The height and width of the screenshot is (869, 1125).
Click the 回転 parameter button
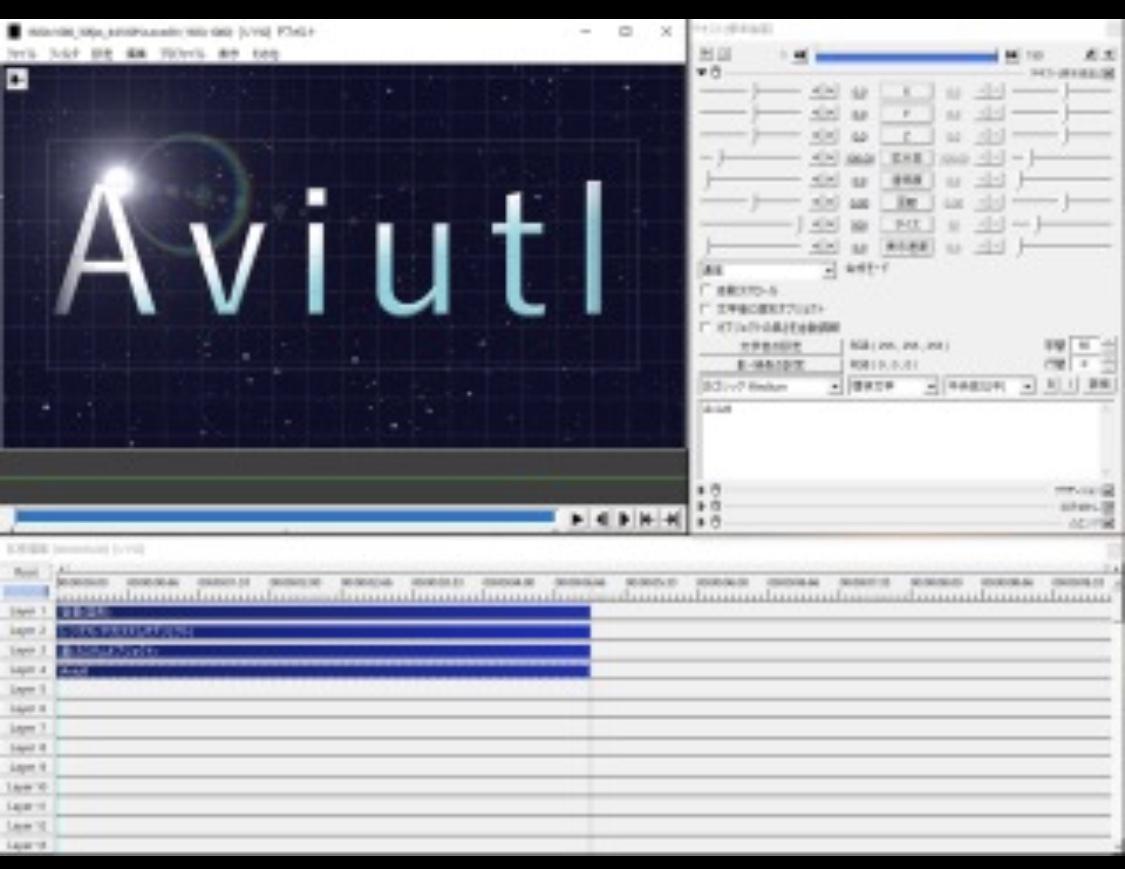[907, 202]
